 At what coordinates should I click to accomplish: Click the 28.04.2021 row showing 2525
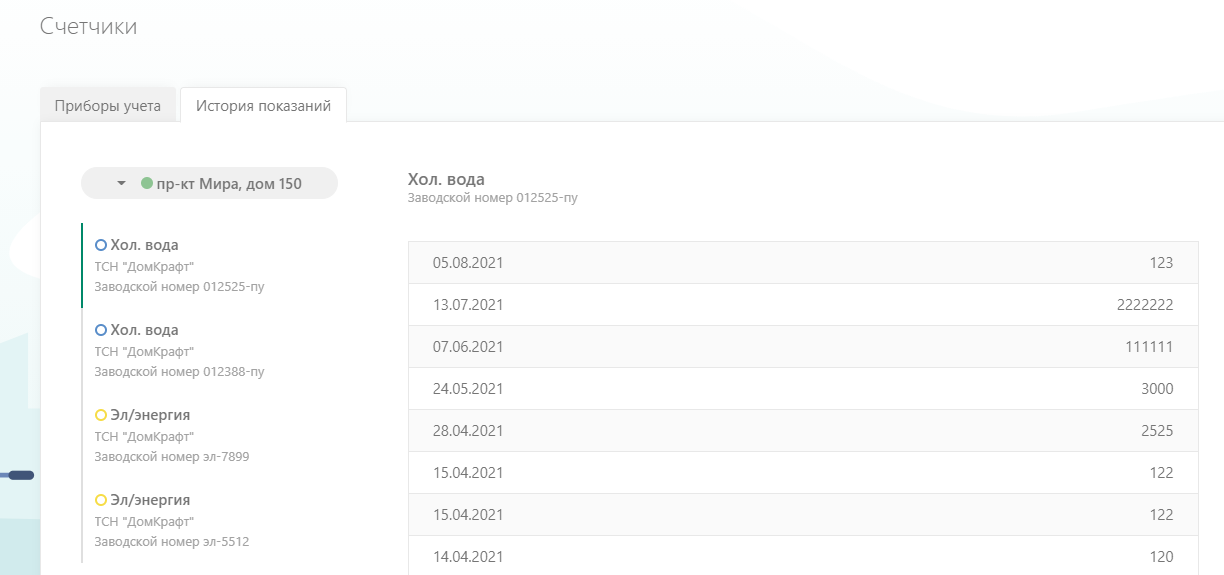point(803,431)
